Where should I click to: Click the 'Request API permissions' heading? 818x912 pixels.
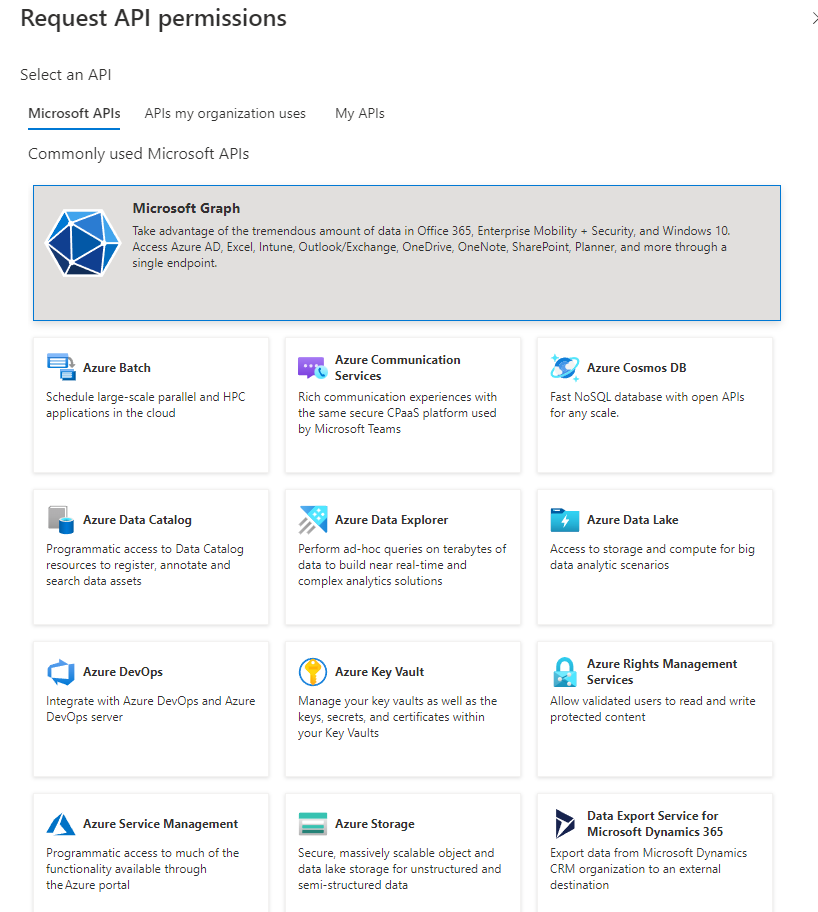(x=154, y=18)
